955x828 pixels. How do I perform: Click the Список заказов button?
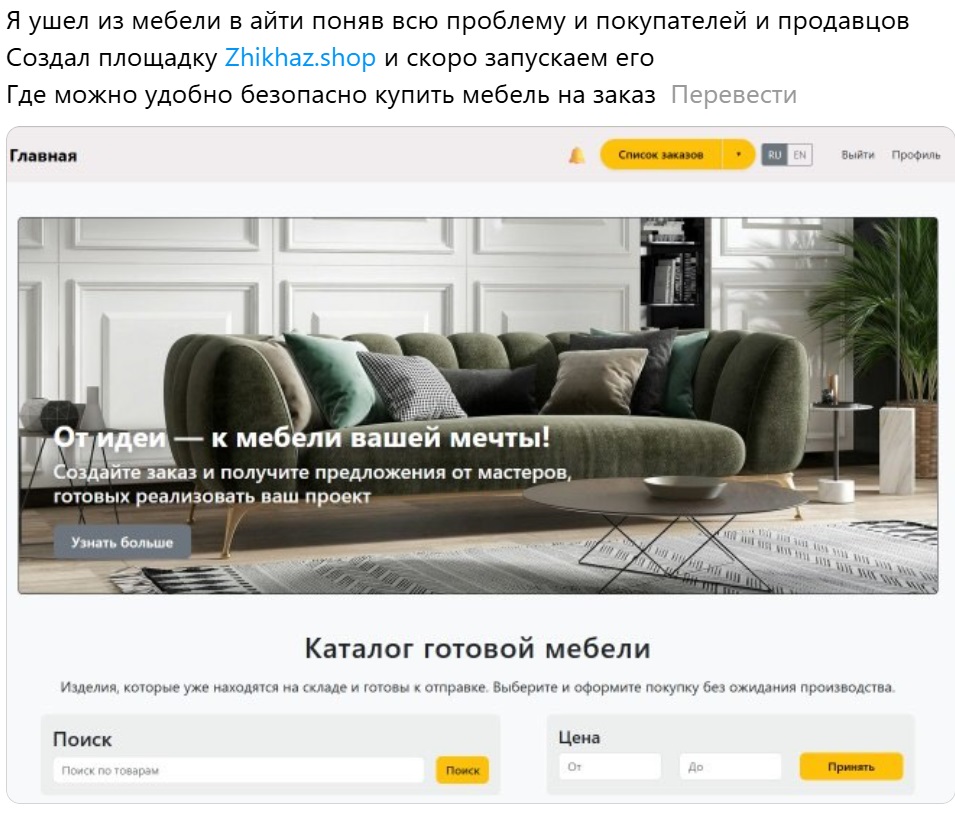[661, 155]
